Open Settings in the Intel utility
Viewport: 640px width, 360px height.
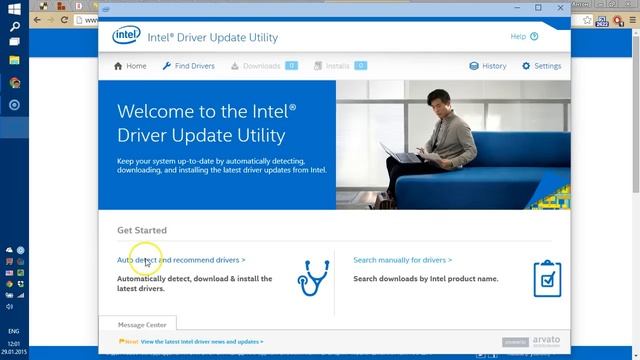pos(542,66)
